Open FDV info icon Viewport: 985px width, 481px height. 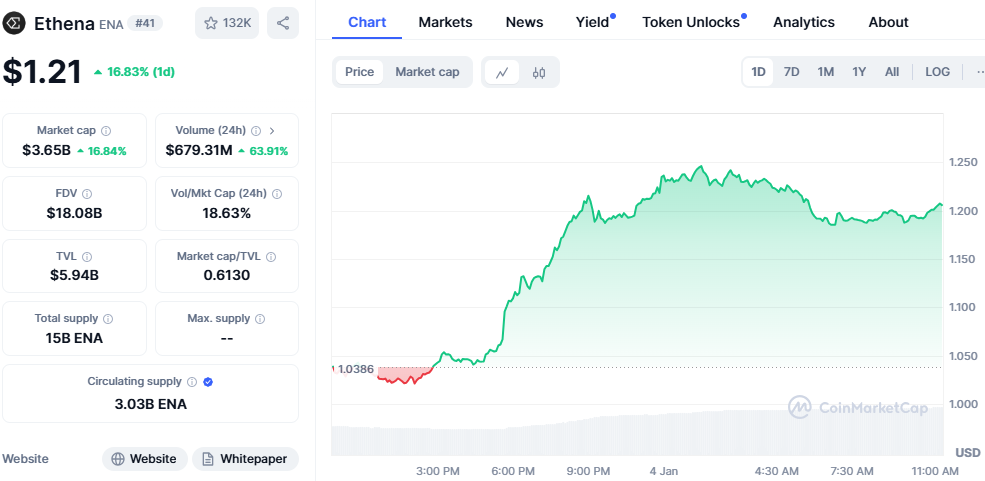(x=87, y=193)
